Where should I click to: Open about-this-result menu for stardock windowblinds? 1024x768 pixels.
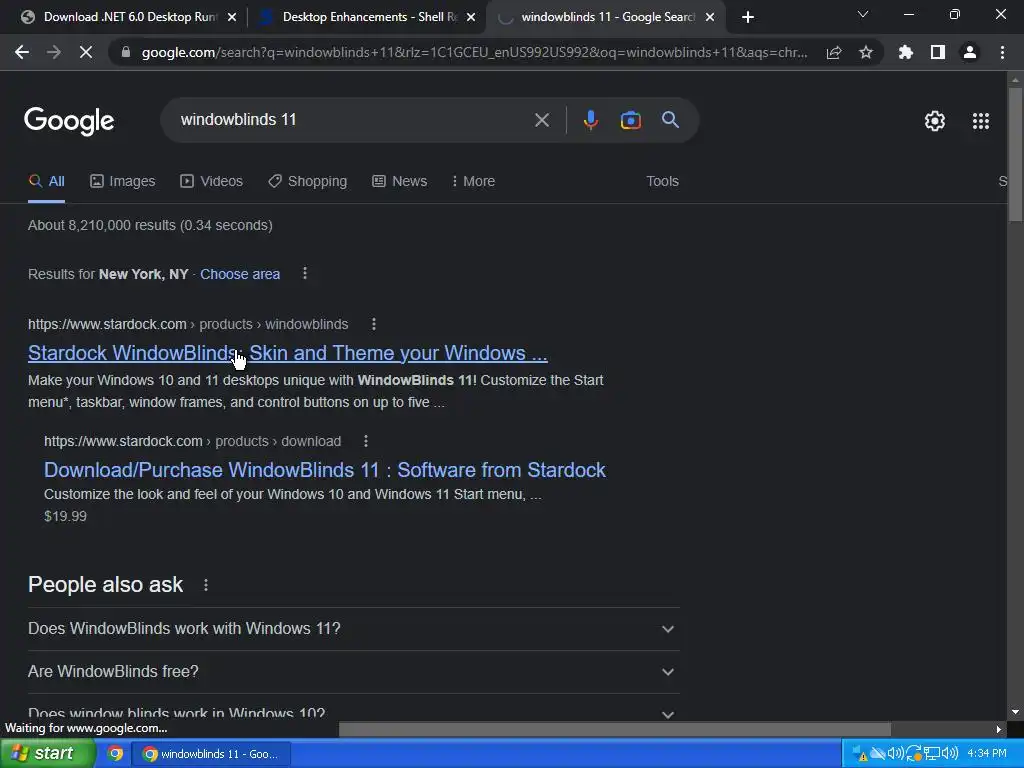tap(374, 324)
